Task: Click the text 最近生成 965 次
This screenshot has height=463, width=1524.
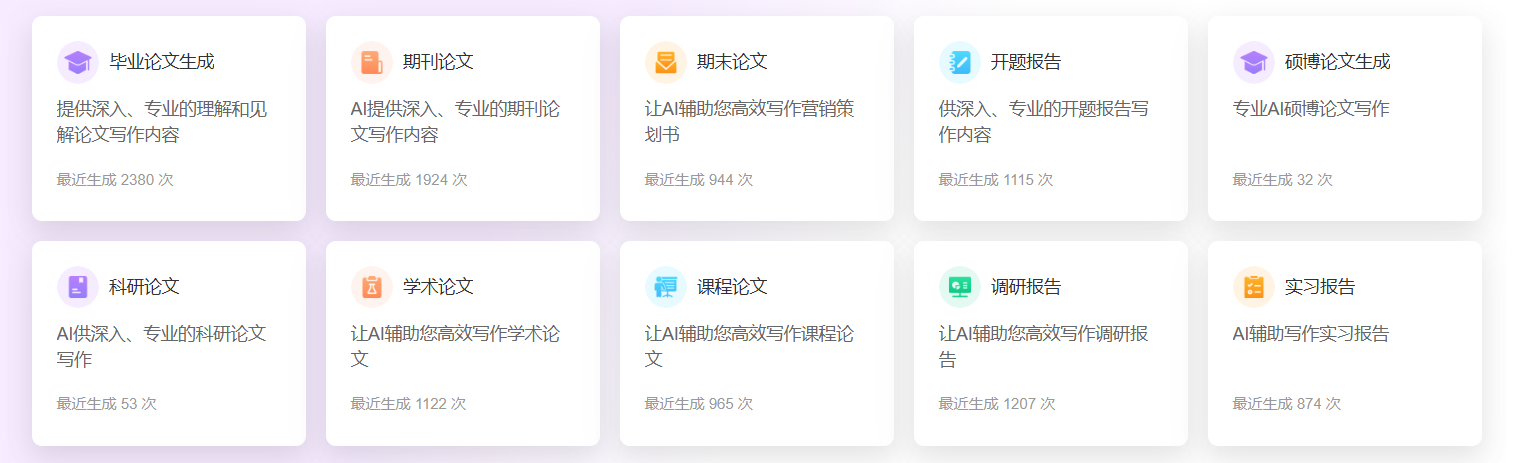Action: click(x=699, y=404)
